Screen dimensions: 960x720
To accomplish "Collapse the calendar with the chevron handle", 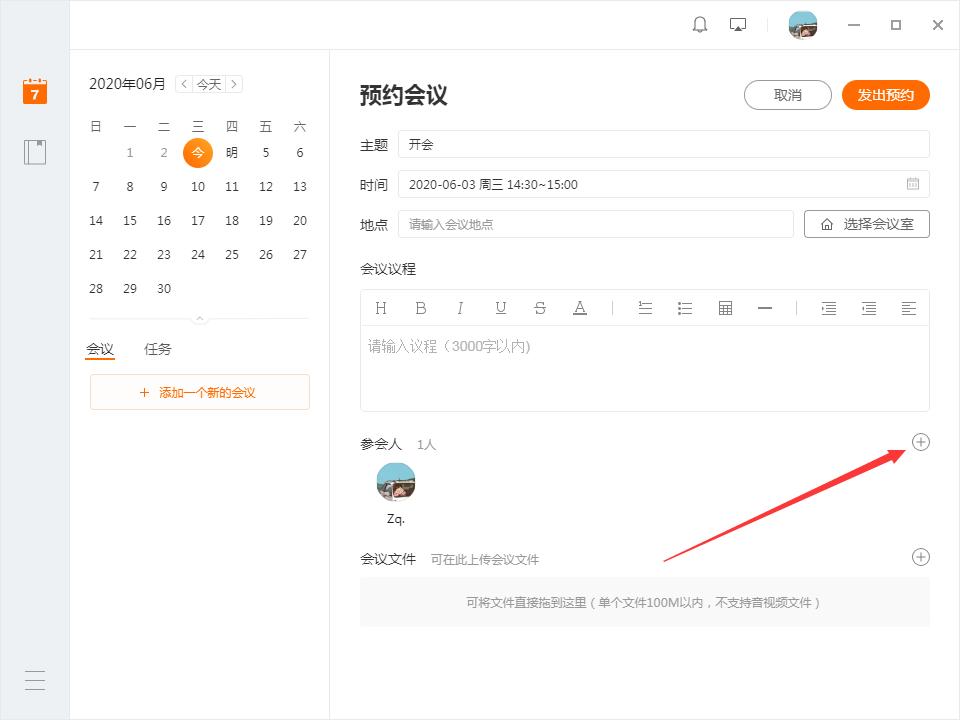I will 200,319.
